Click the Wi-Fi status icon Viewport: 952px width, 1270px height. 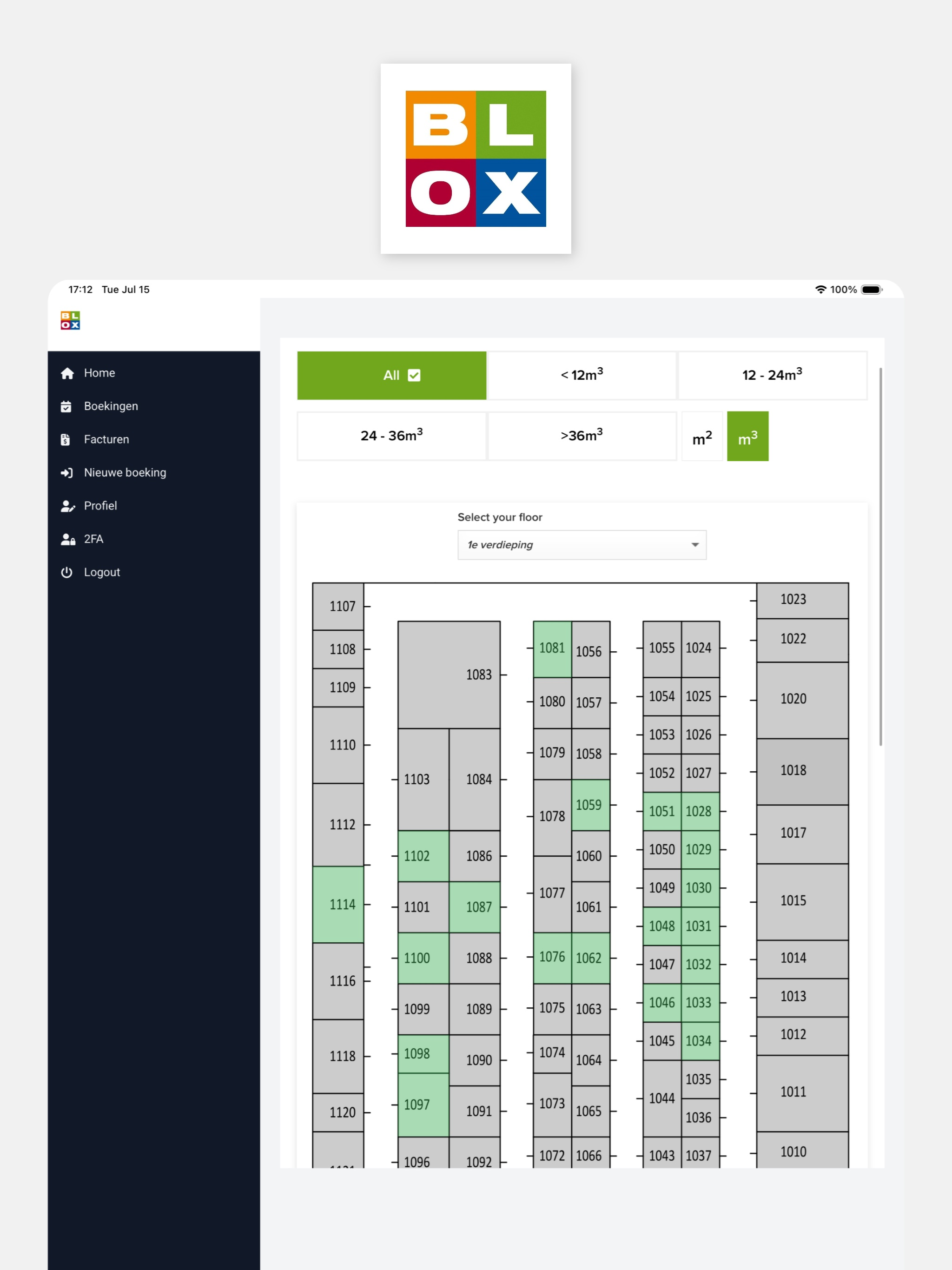pos(820,290)
